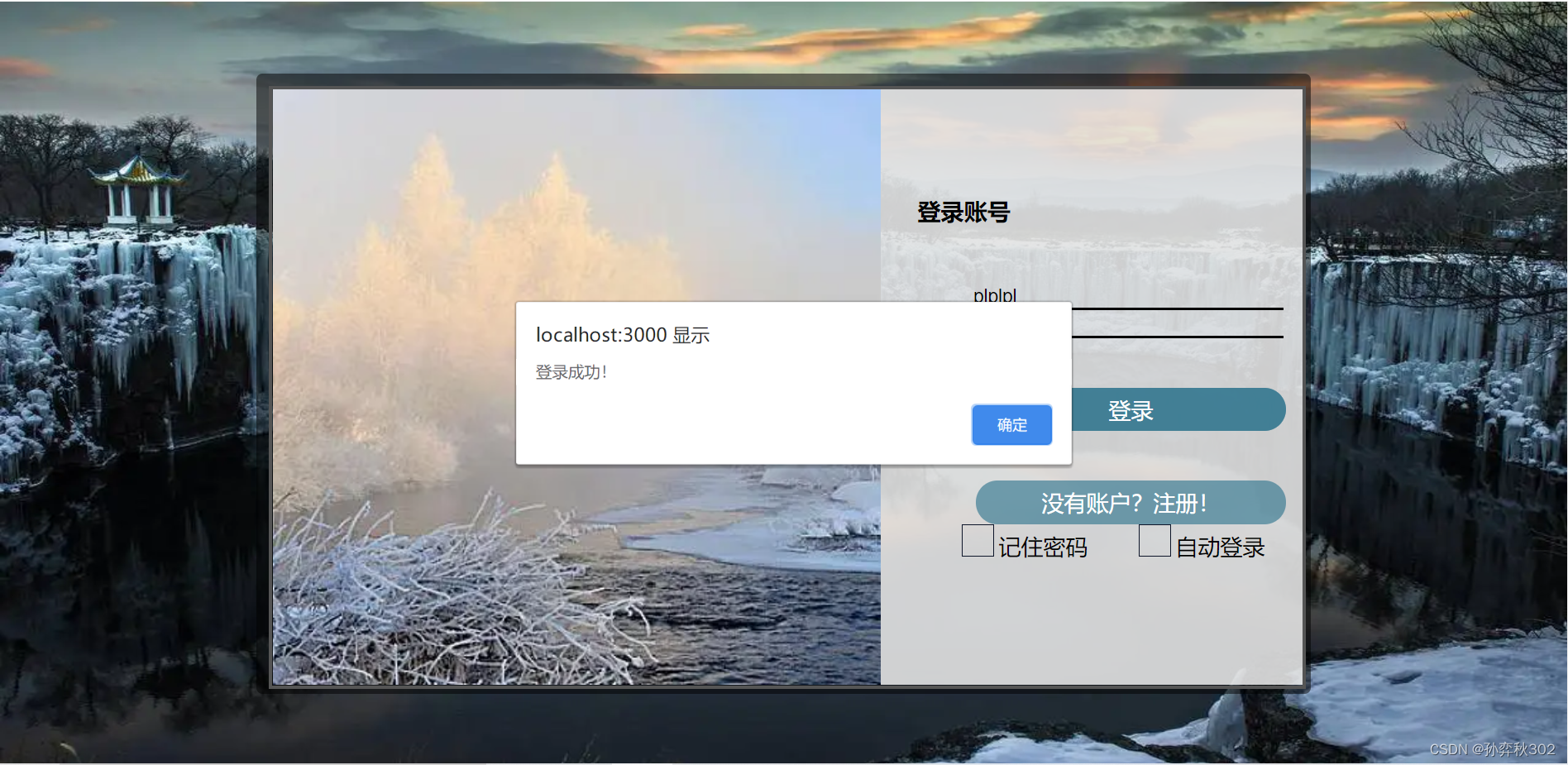Viewport: 1568px width, 765px height.
Task: Enable the 自动登录 checkbox
Action: click(1154, 541)
